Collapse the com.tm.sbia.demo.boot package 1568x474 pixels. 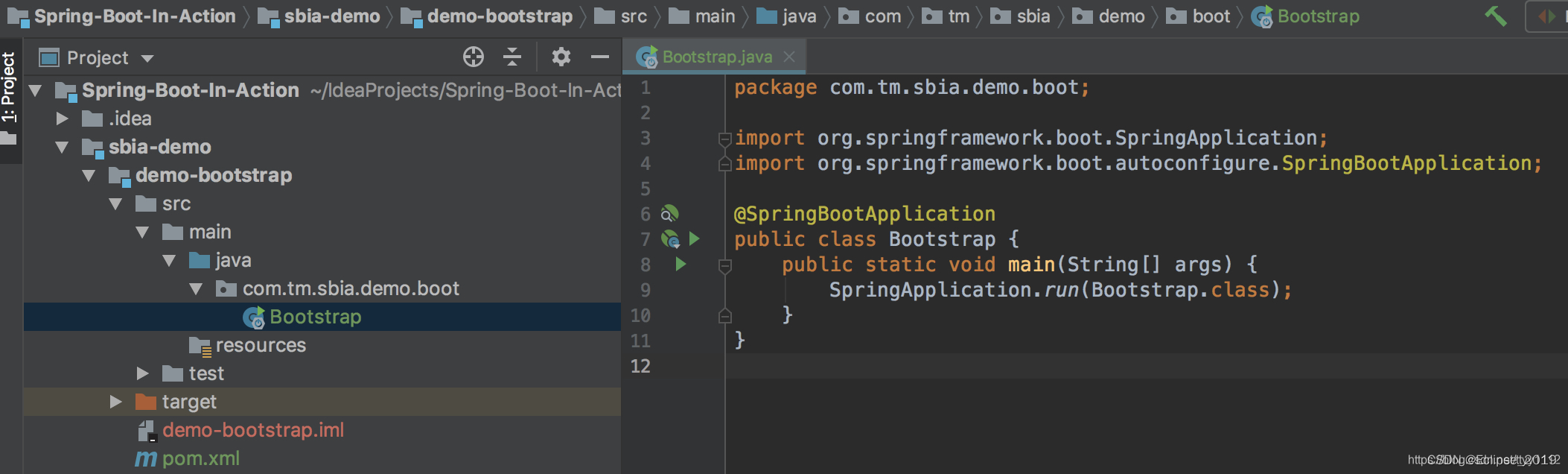click(x=197, y=289)
